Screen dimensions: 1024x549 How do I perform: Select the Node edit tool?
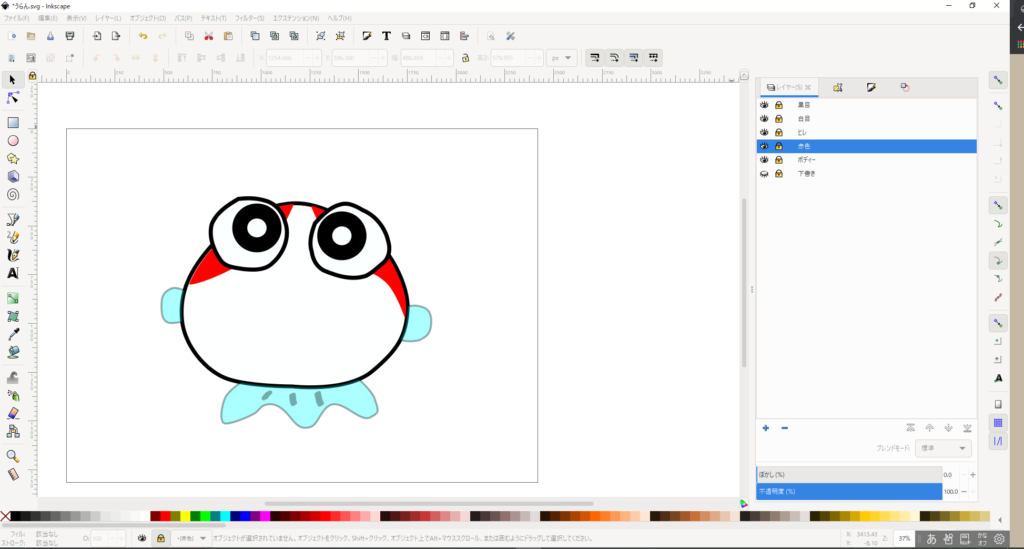point(13,98)
